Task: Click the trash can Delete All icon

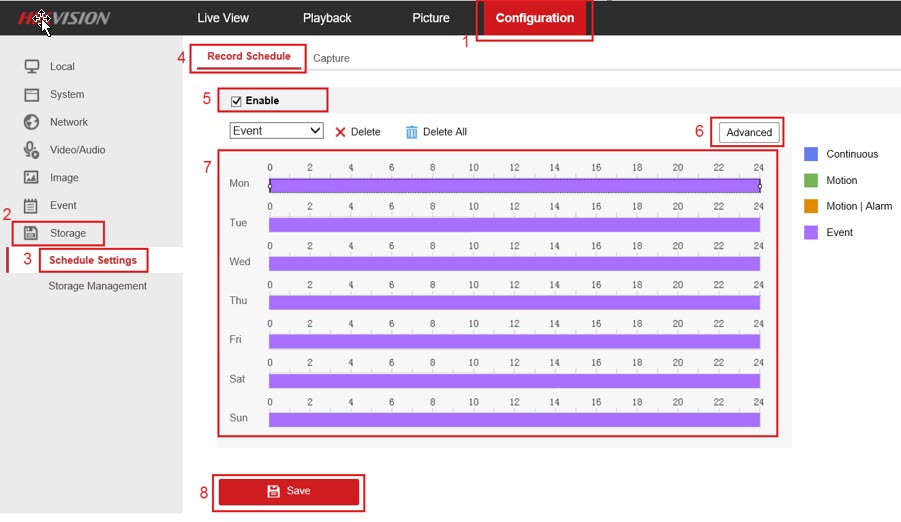Action: coord(411,132)
